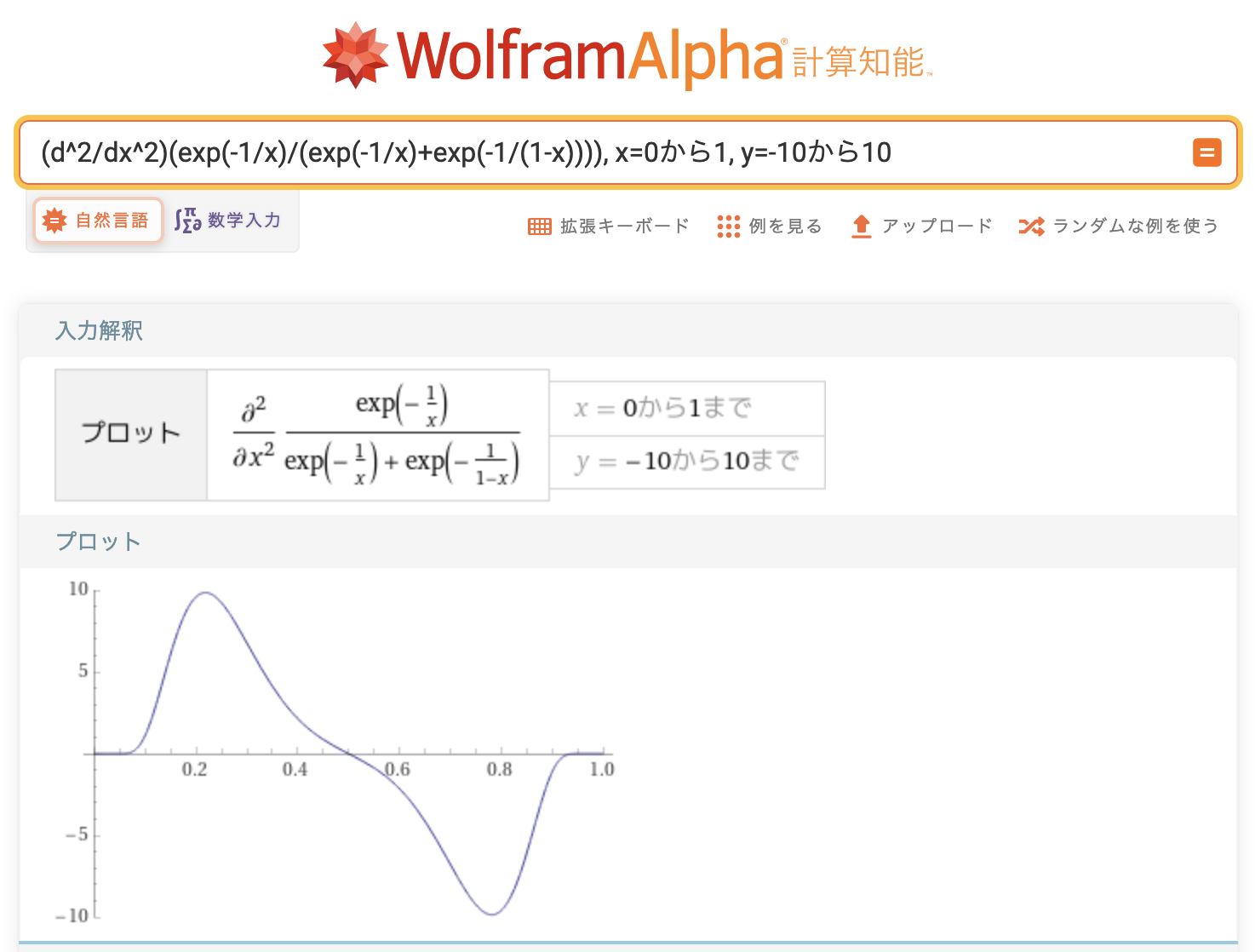Screen dimensions: 1255x952
Task: Click the 入力解釈 section header
Action: [x=99, y=330]
